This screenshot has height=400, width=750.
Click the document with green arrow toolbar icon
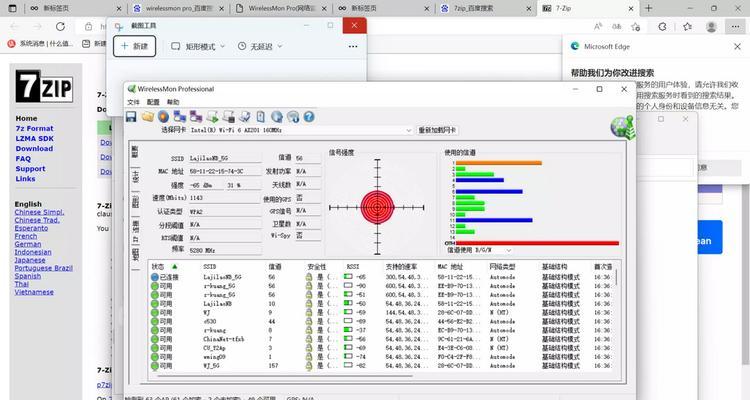click(x=212, y=117)
